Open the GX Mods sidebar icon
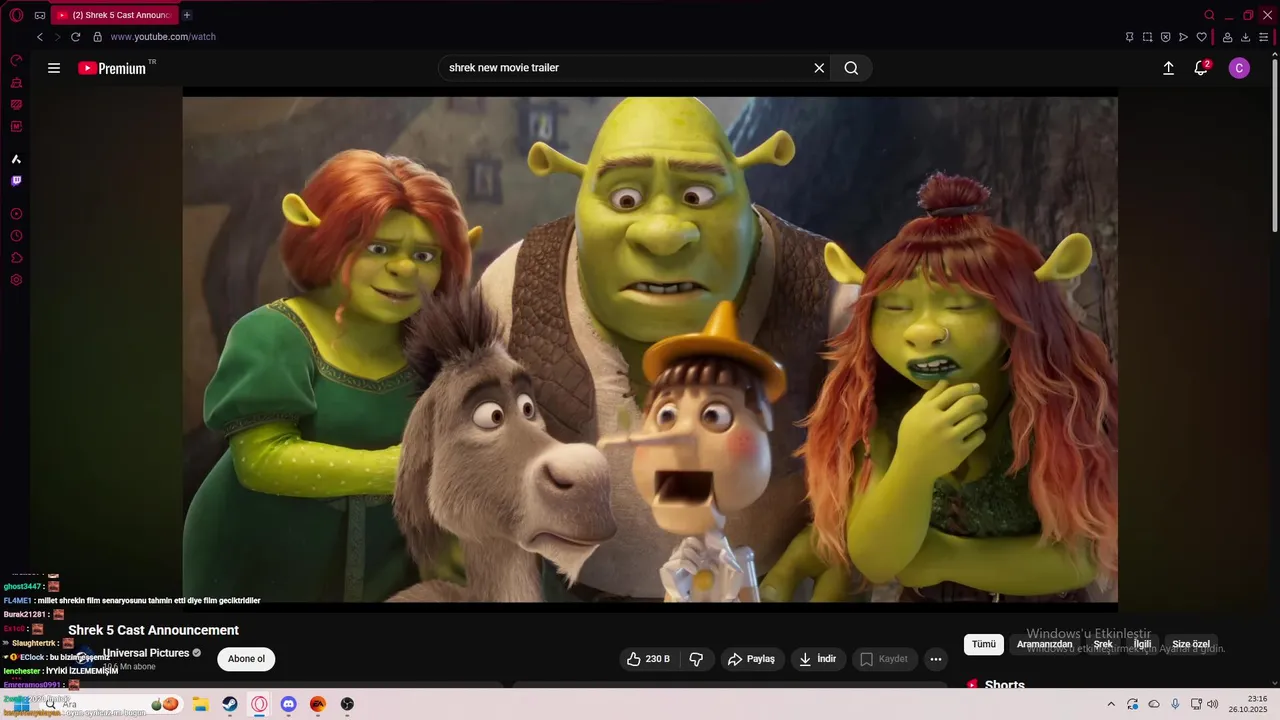This screenshot has height=720, width=1280. 16,105
